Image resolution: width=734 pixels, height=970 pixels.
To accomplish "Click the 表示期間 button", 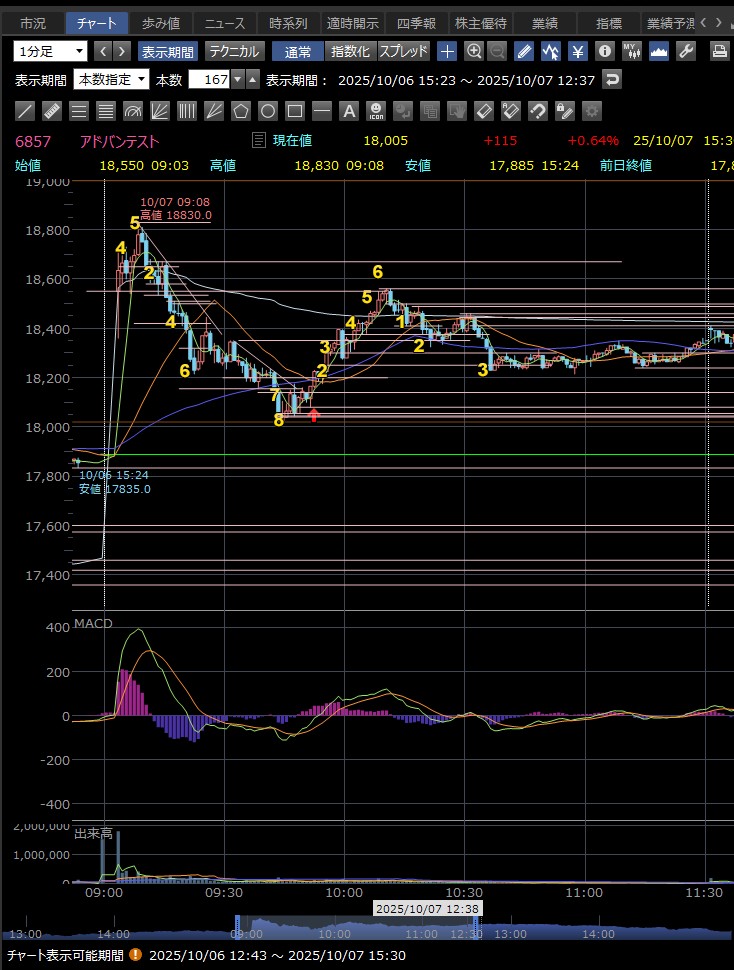I will (167, 51).
